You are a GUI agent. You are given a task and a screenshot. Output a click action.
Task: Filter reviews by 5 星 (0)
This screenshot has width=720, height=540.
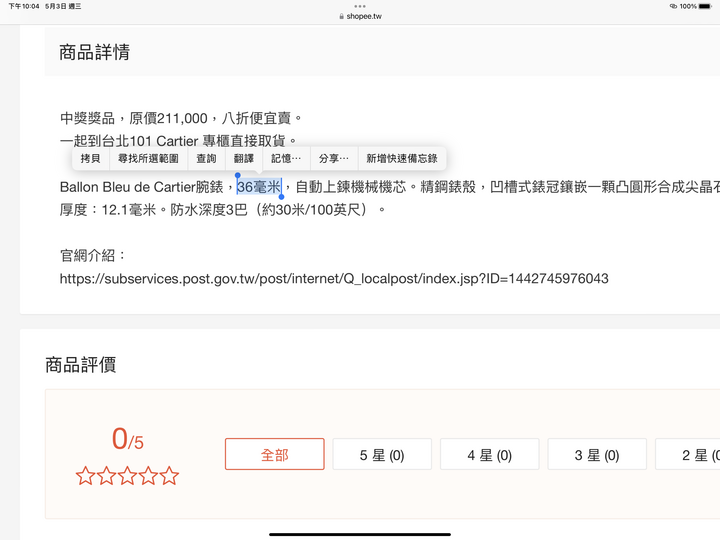[382, 454]
